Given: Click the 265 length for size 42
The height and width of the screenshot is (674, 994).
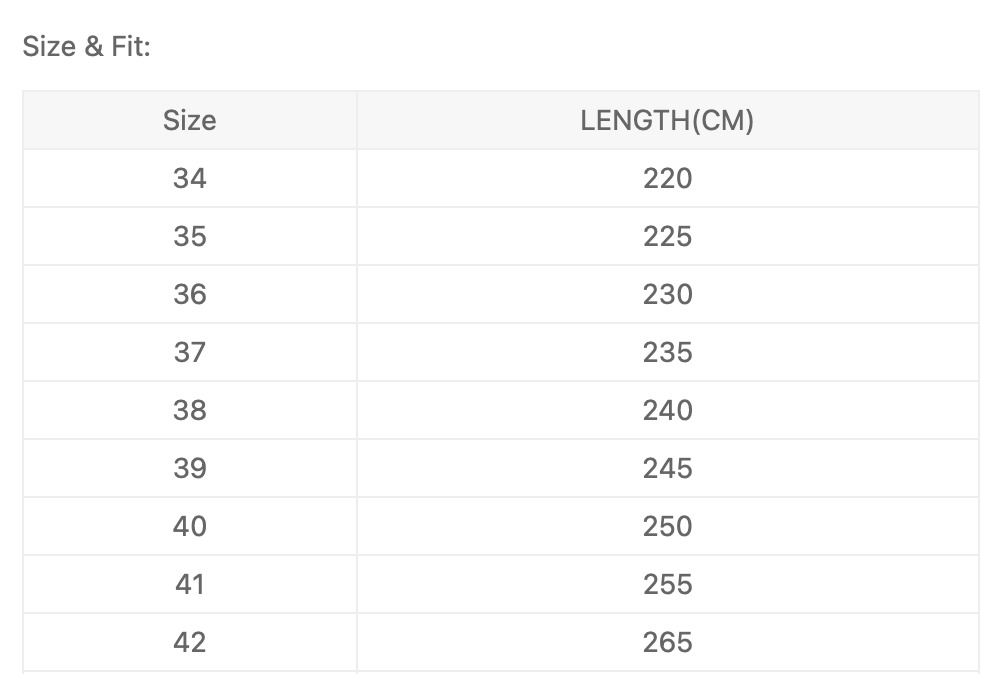Looking at the screenshot, I should coord(667,642).
